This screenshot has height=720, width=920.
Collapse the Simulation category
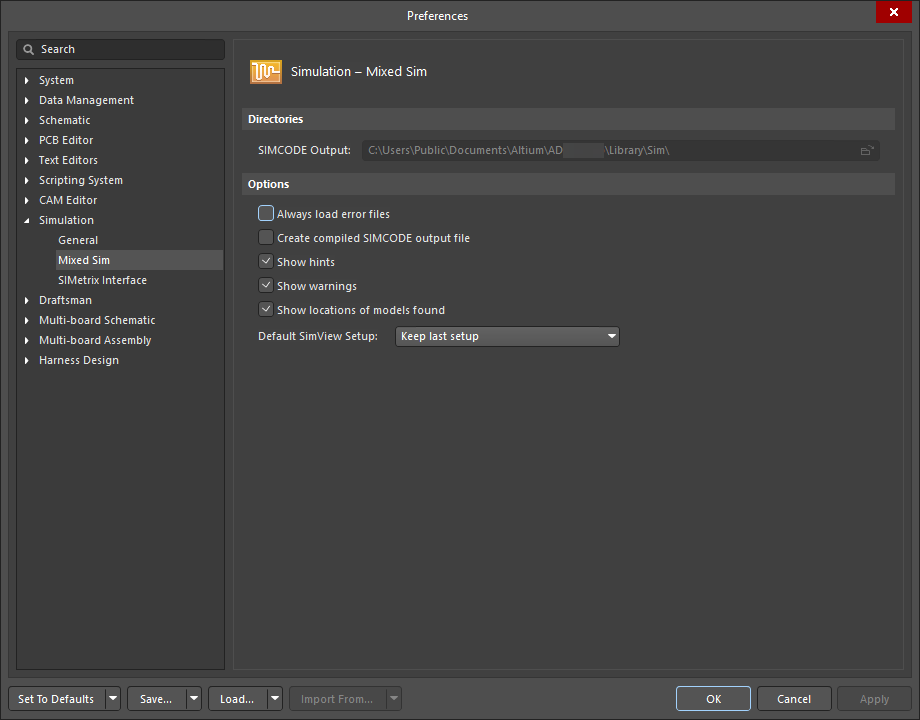pyautogui.click(x=26, y=220)
